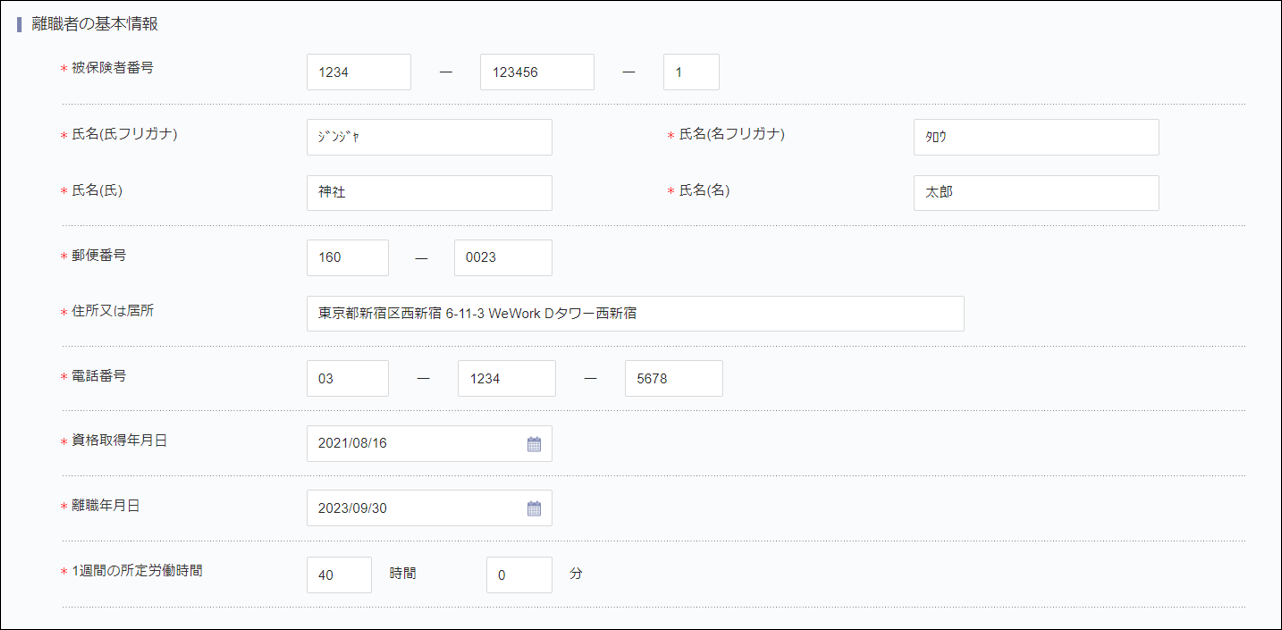
Task: Click the minutes field showing 0
Action: pos(519,574)
